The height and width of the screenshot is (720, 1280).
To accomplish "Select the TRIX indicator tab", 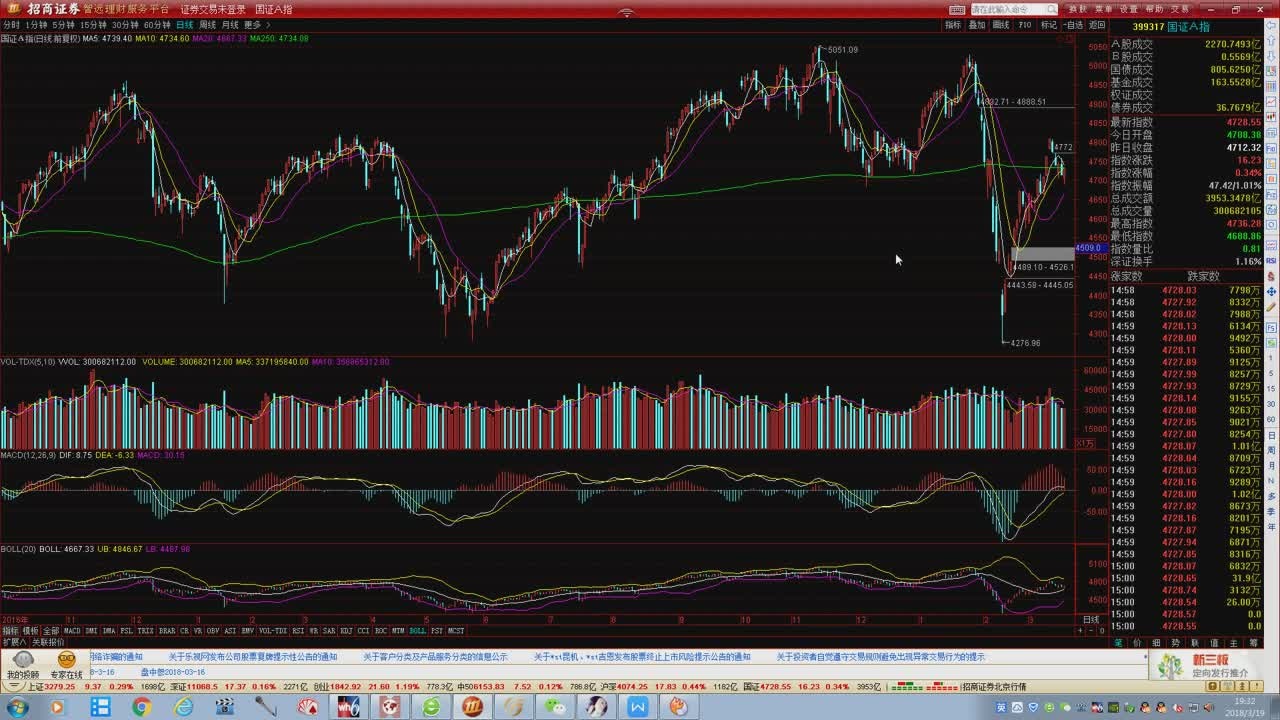I will click(x=145, y=631).
